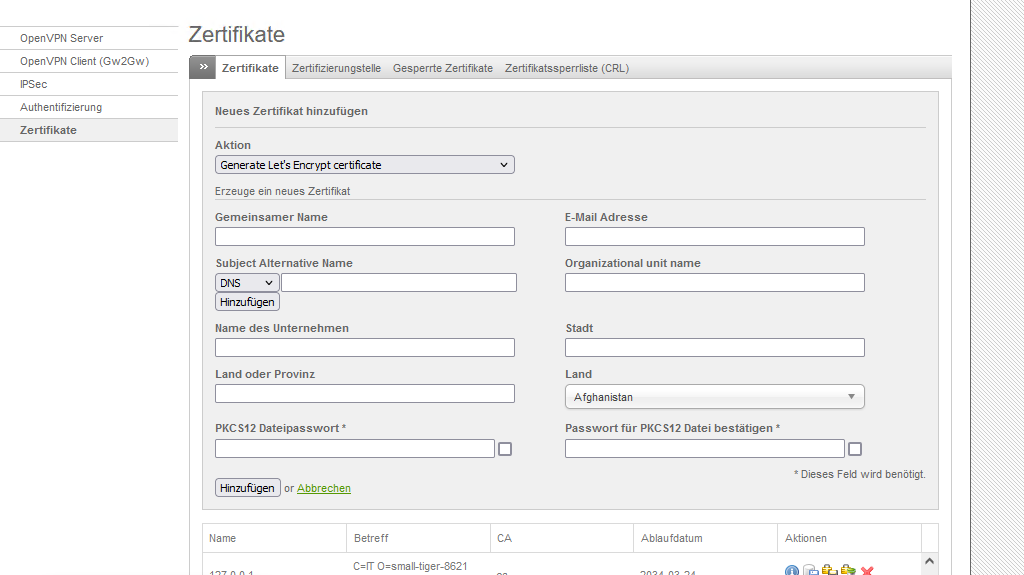Switch to Zertifizierungsstelle tab
The height and width of the screenshot is (575, 1024).
[x=336, y=68]
